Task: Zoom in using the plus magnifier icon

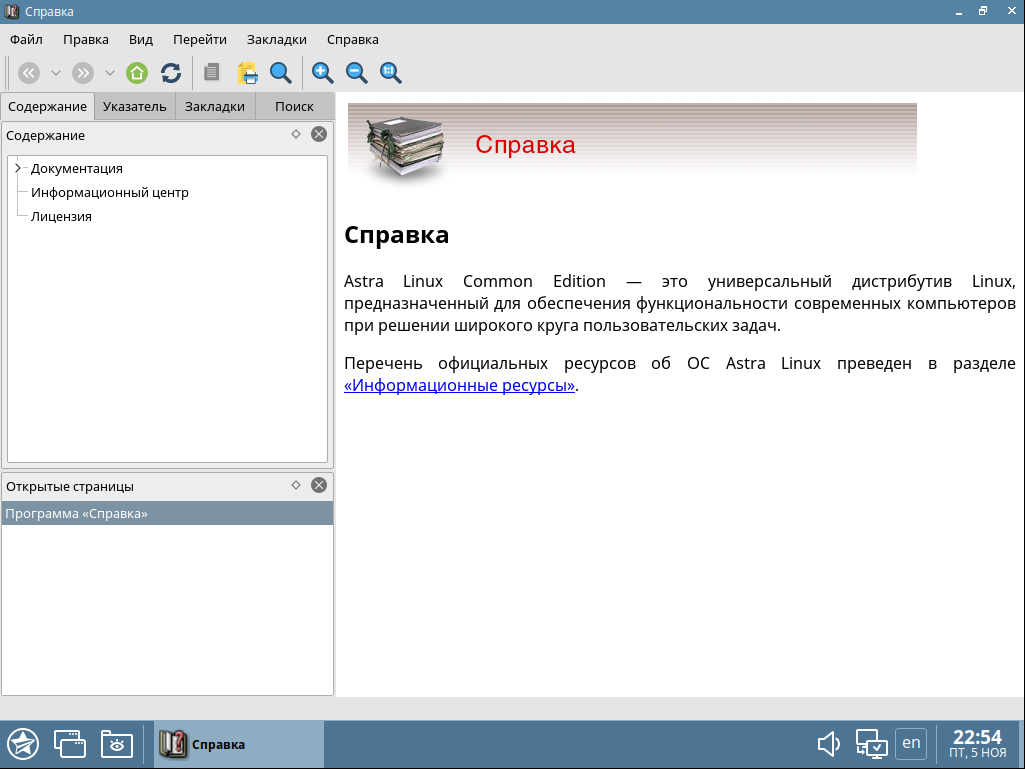Action: coord(322,73)
